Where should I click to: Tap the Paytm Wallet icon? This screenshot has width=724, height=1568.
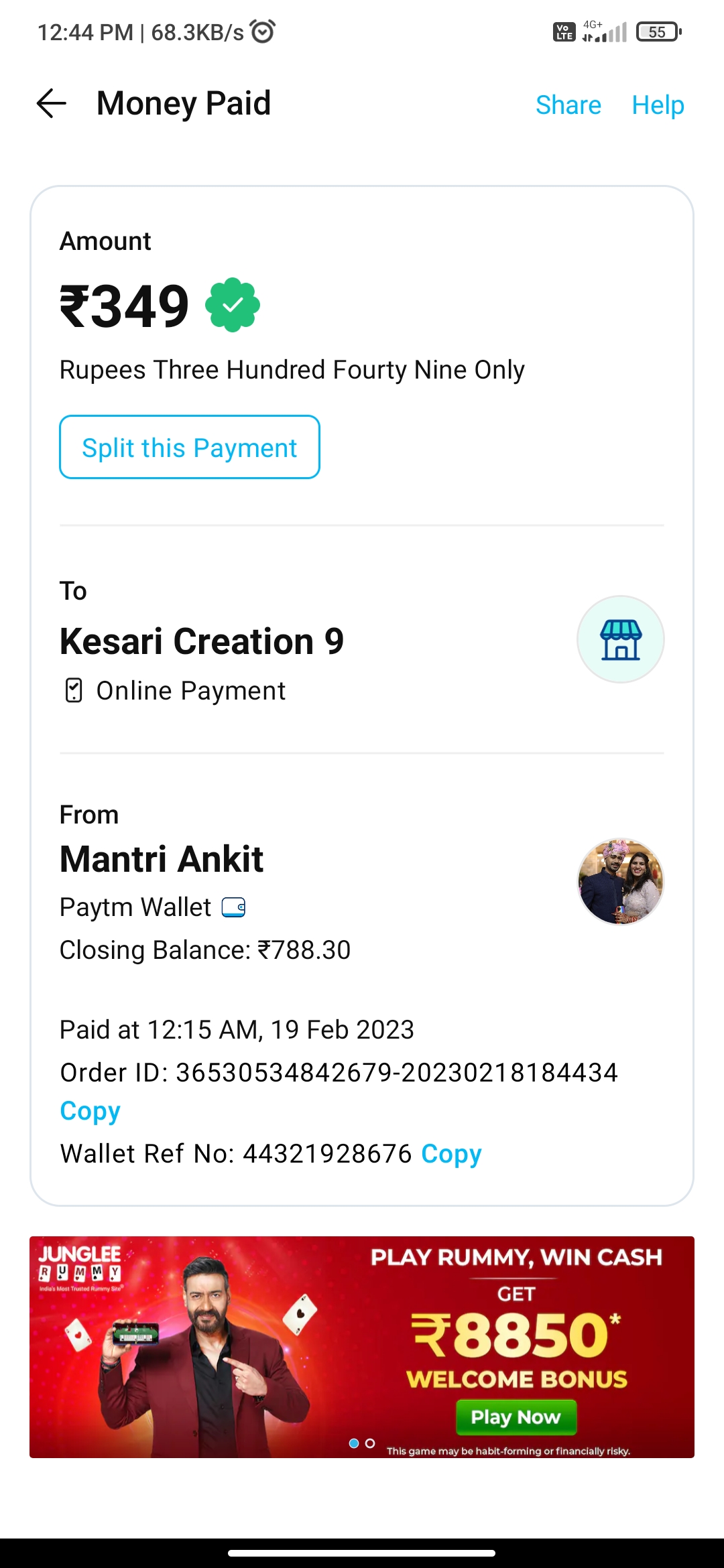click(x=233, y=907)
